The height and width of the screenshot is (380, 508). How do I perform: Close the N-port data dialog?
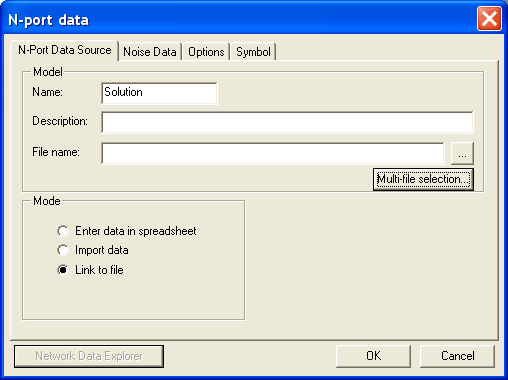[489, 19]
